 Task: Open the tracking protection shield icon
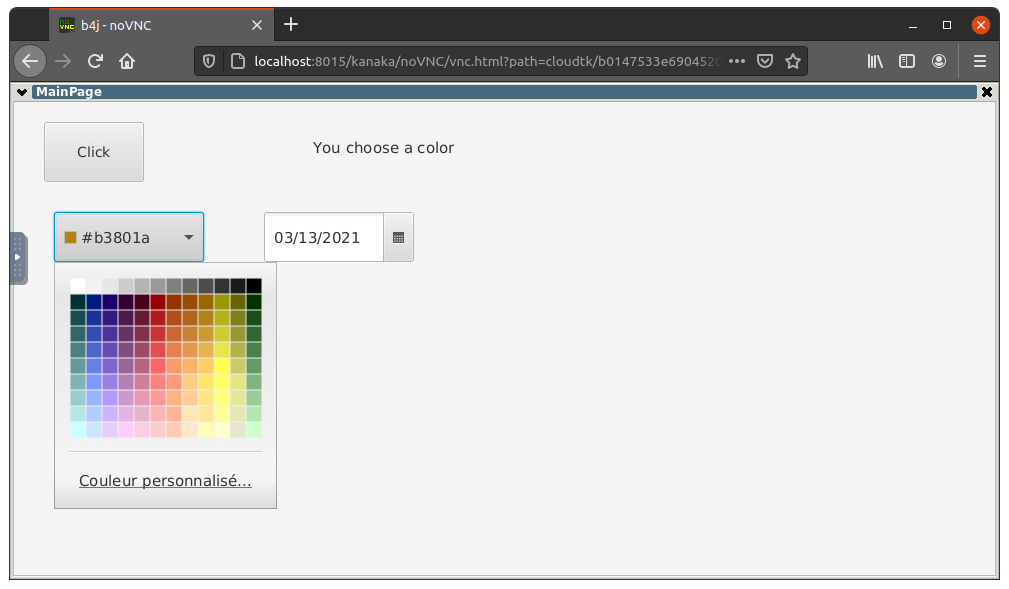tap(208, 61)
